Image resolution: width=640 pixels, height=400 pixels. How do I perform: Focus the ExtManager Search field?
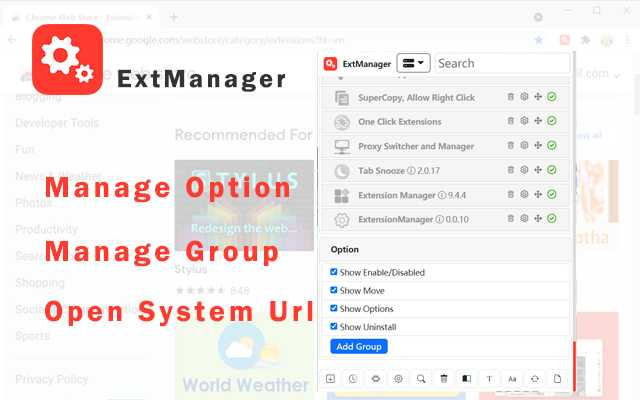[x=502, y=63]
